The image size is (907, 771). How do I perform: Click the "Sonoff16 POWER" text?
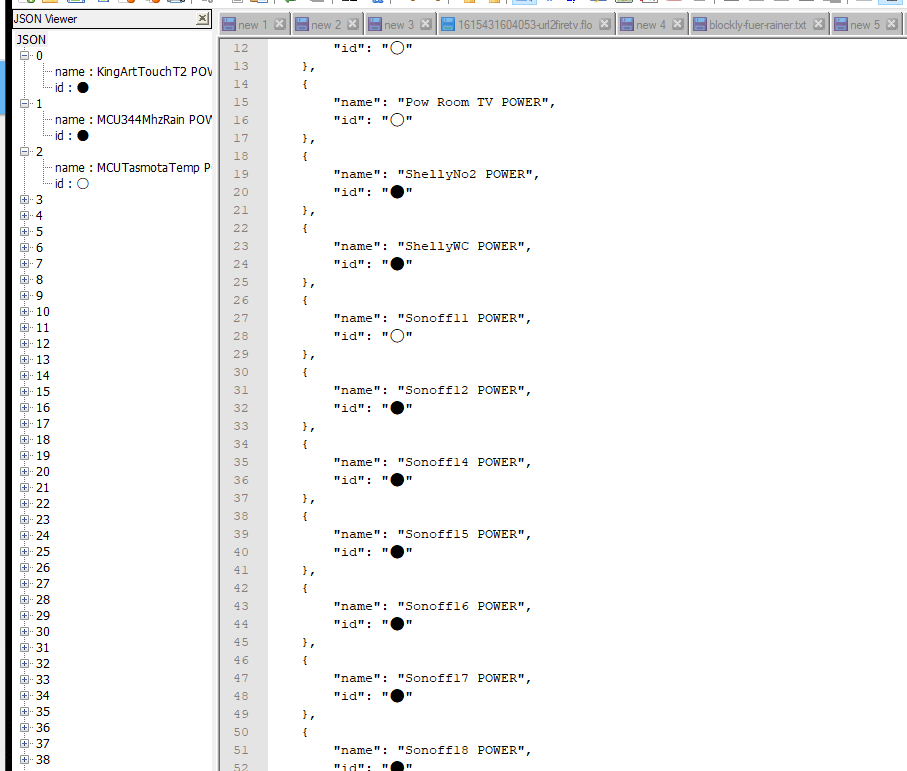tap(461, 607)
